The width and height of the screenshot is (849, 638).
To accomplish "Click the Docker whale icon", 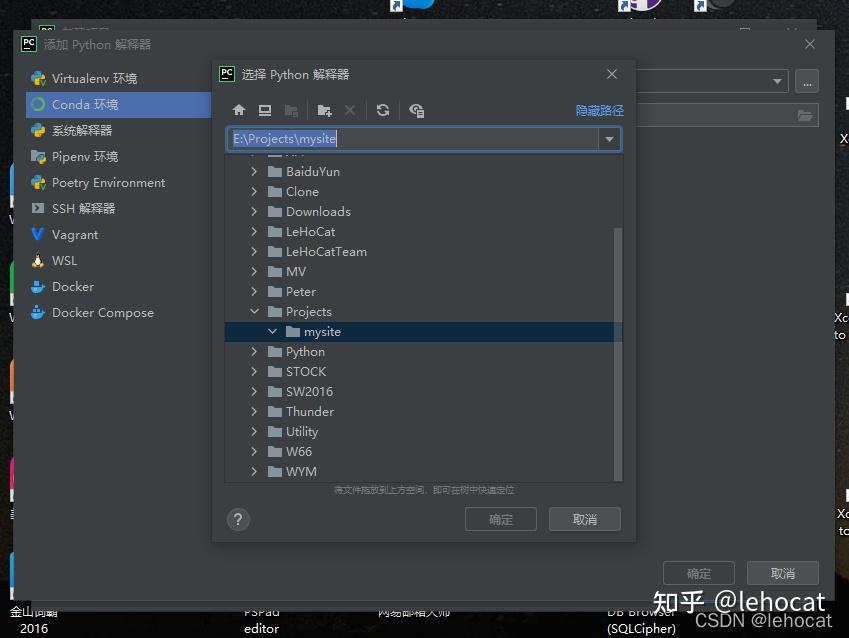I will (38, 287).
